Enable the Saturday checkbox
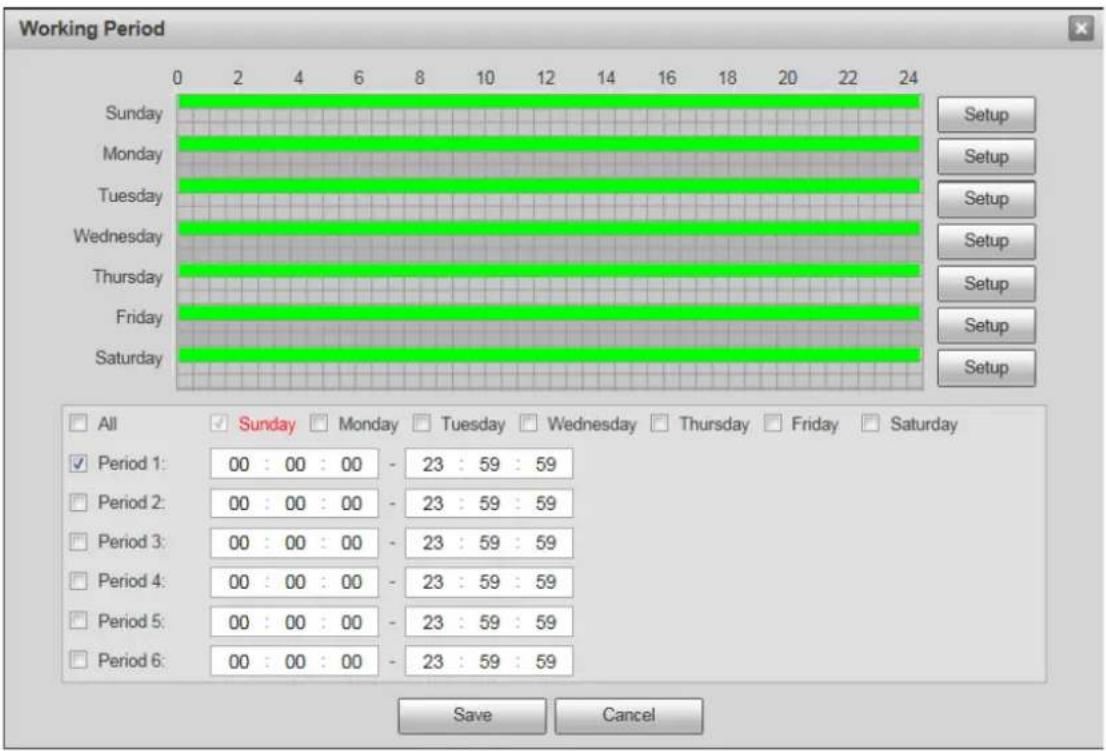The width and height of the screenshot is (1106, 751). pos(870,423)
